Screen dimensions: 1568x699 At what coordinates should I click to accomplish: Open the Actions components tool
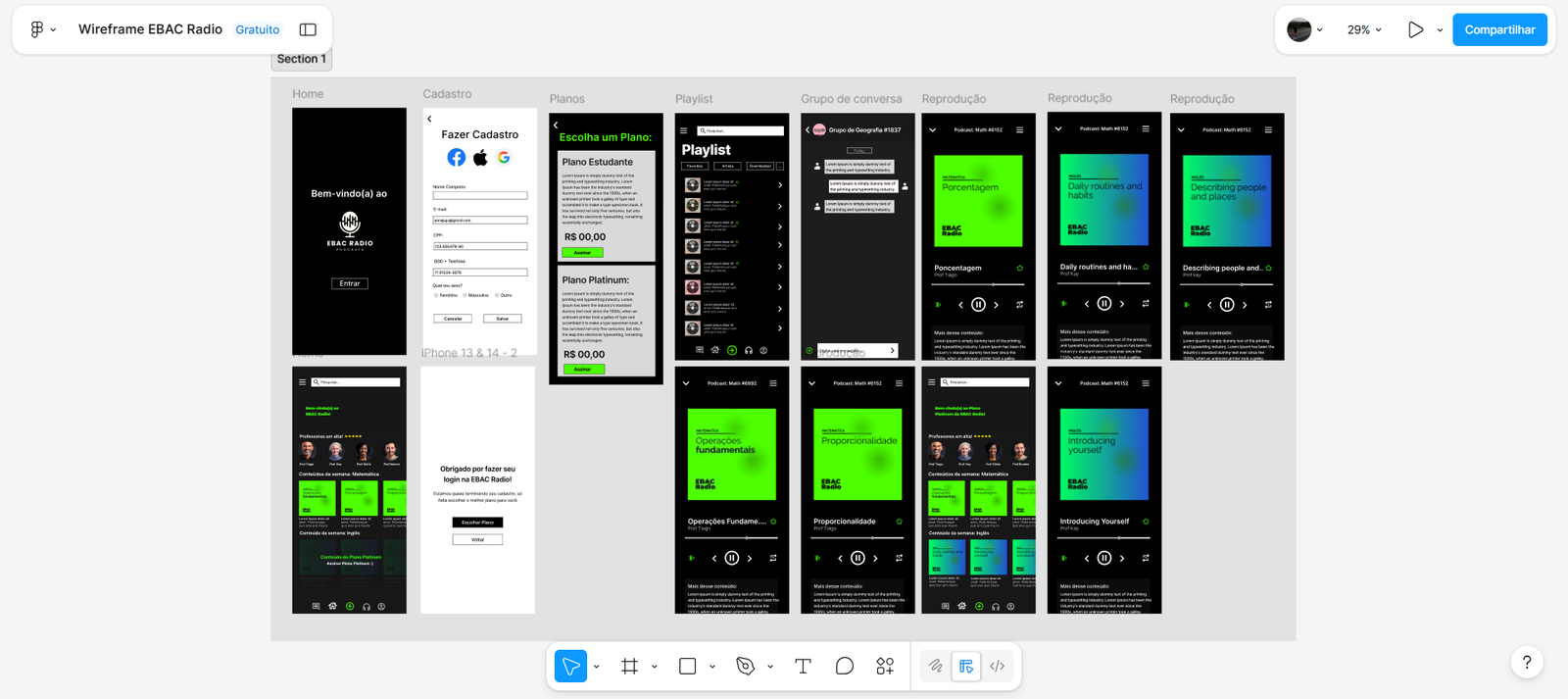[x=885, y=667]
